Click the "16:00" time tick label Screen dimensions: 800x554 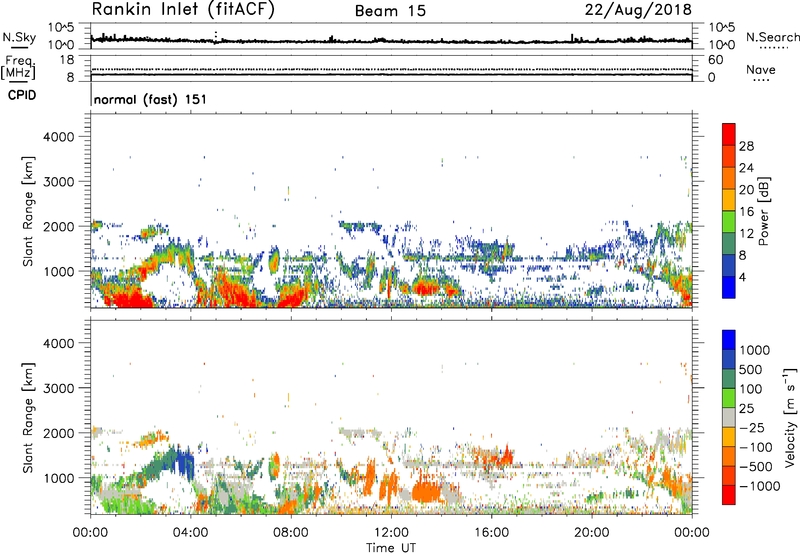491,533
